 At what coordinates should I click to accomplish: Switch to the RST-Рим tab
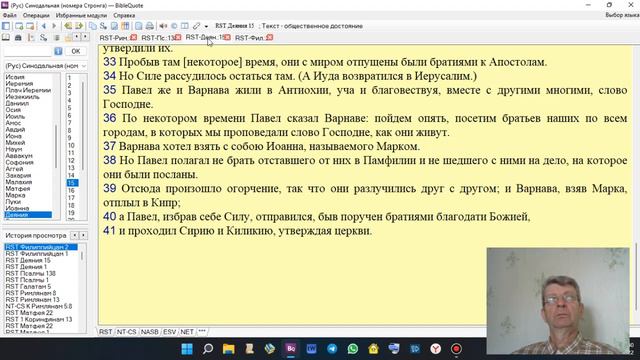114,38
